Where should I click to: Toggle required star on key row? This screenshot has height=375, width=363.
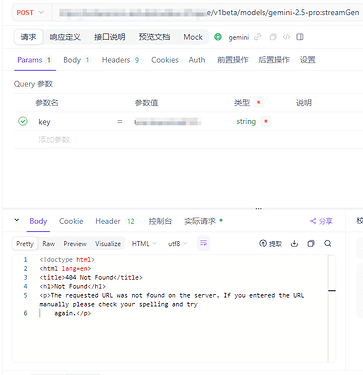(266, 121)
